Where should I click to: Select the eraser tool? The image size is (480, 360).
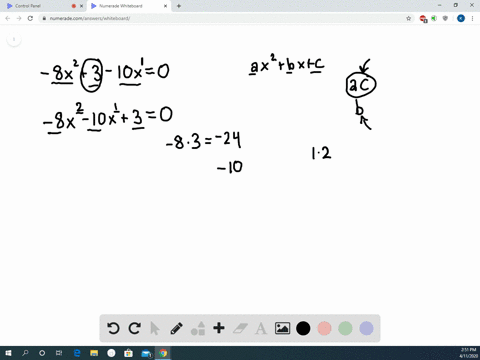pos(240,328)
